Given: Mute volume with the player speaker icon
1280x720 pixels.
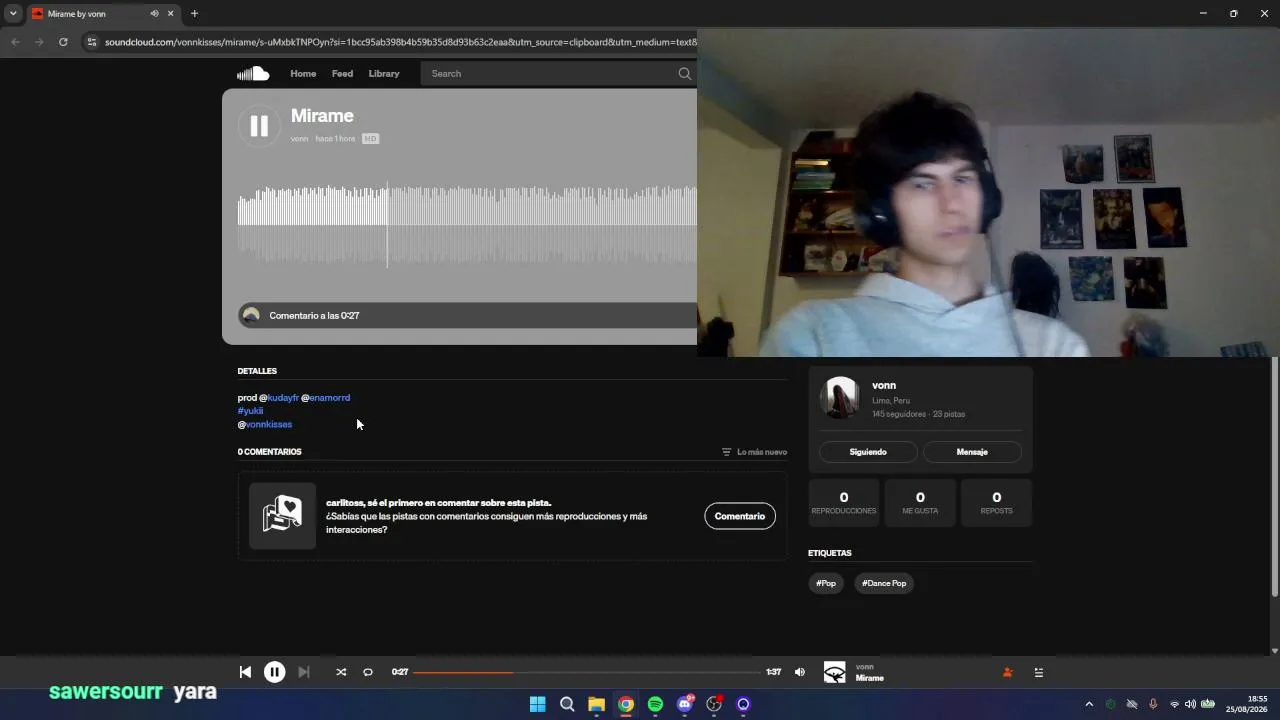Looking at the screenshot, I should (x=800, y=672).
